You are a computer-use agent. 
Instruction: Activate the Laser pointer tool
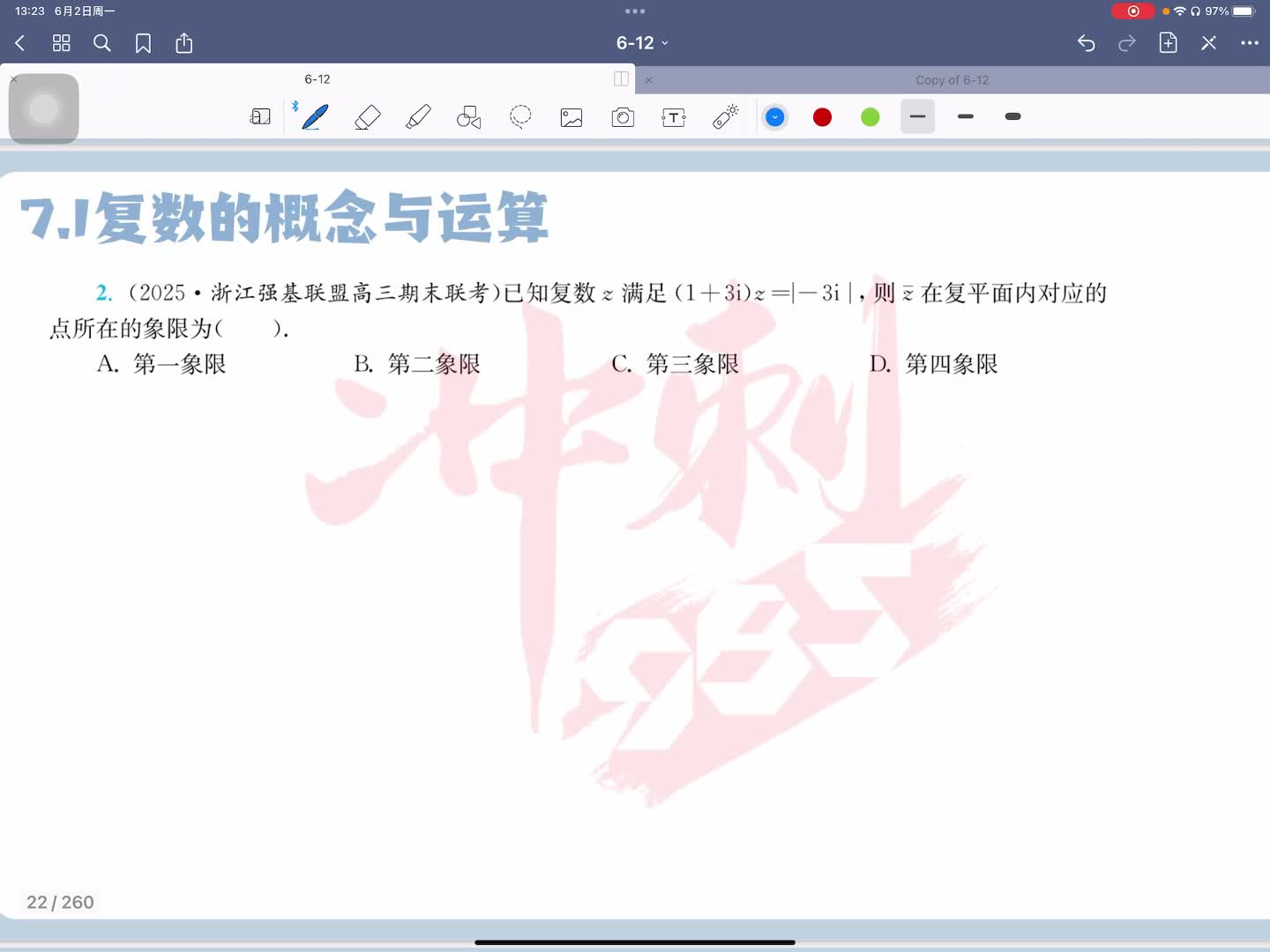[x=725, y=117]
